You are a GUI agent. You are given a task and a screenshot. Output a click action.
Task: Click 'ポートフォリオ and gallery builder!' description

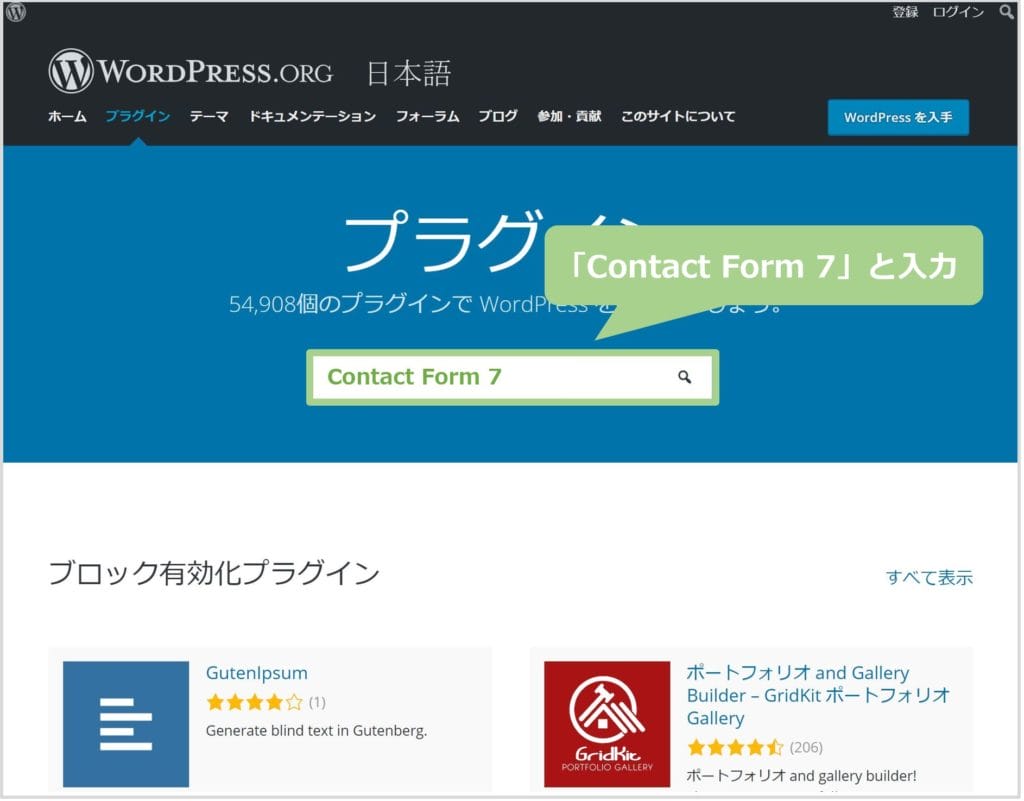click(x=803, y=776)
